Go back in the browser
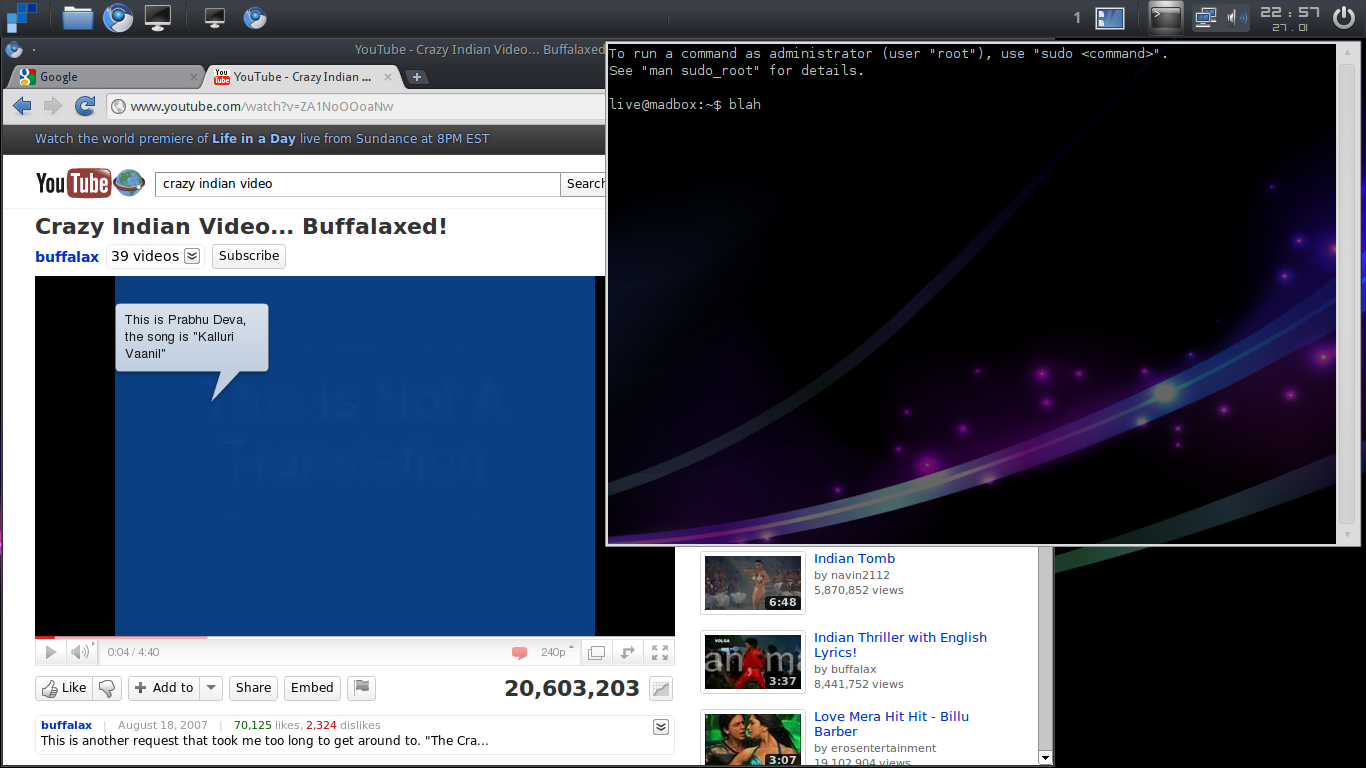The height and width of the screenshot is (768, 1366). [x=22, y=106]
